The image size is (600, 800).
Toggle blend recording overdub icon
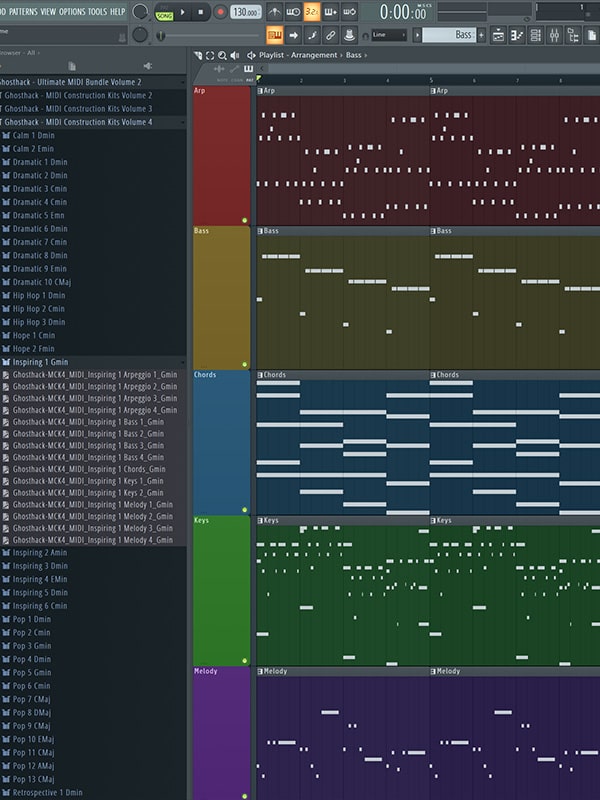click(x=331, y=12)
